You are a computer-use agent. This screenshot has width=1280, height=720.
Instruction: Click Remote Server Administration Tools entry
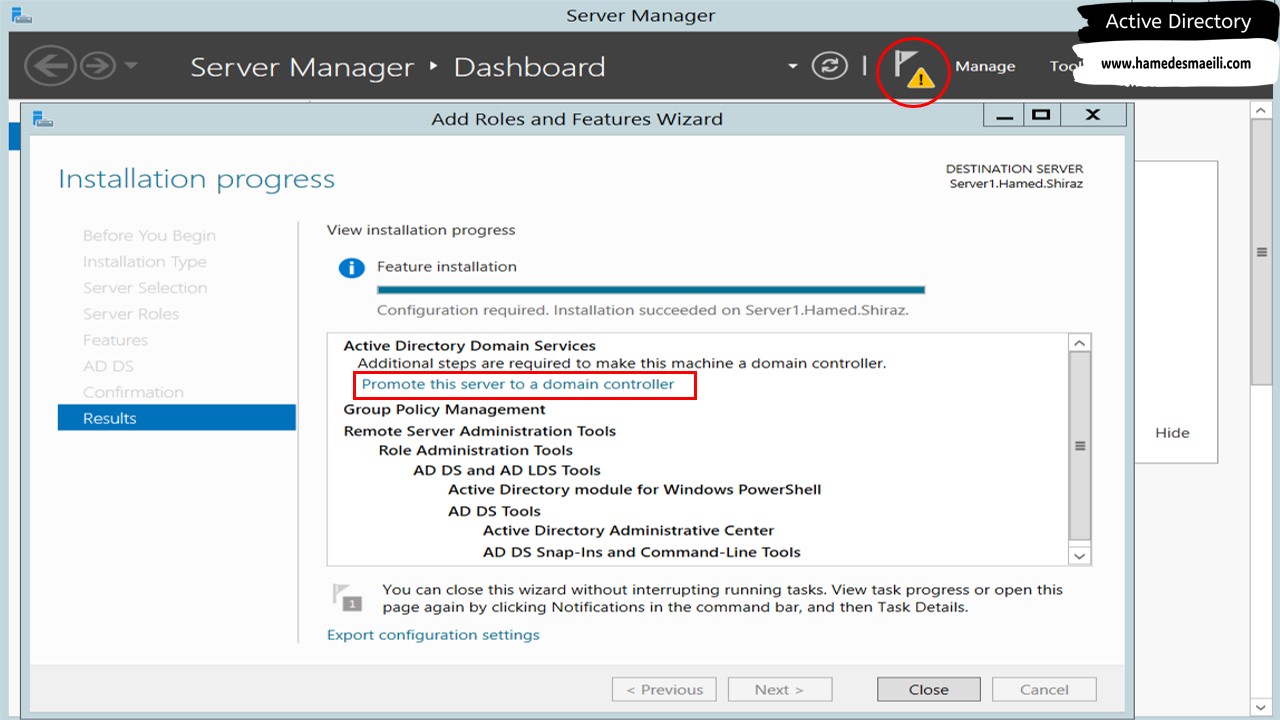(480, 431)
